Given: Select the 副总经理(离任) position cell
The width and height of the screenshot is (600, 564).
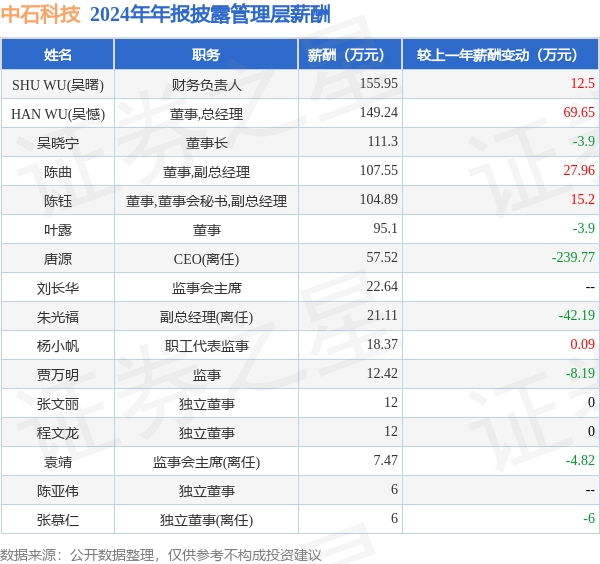Looking at the screenshot, I should coord(206,317).
